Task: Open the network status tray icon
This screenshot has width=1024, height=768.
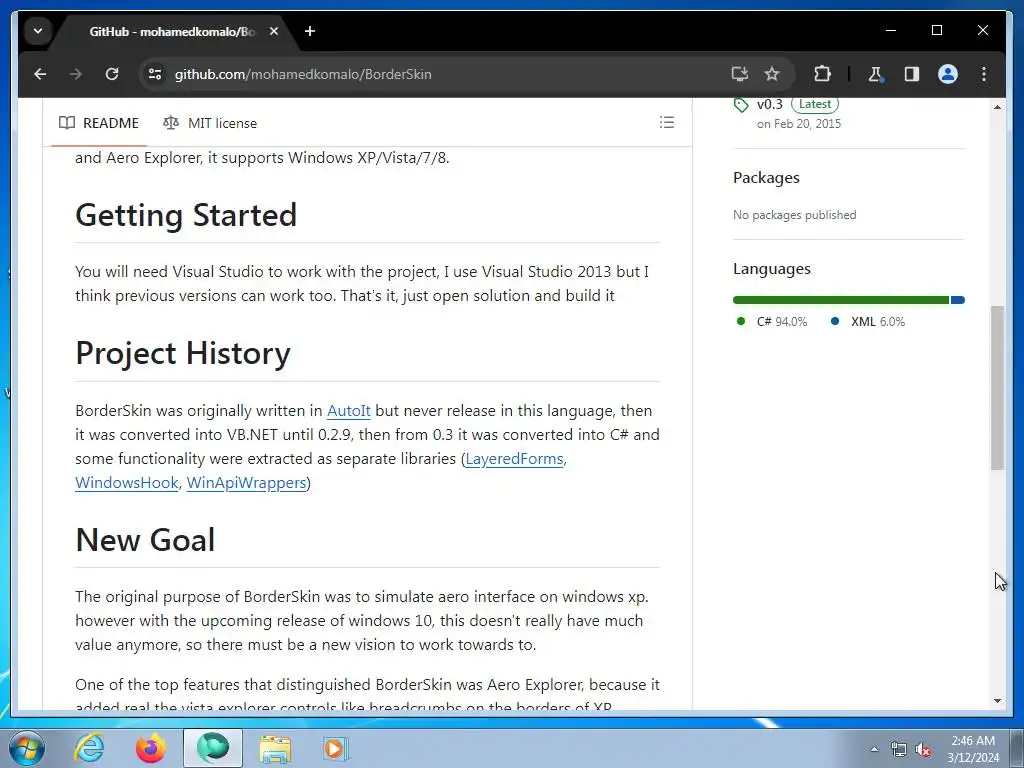Action: [x=899, y=750]
